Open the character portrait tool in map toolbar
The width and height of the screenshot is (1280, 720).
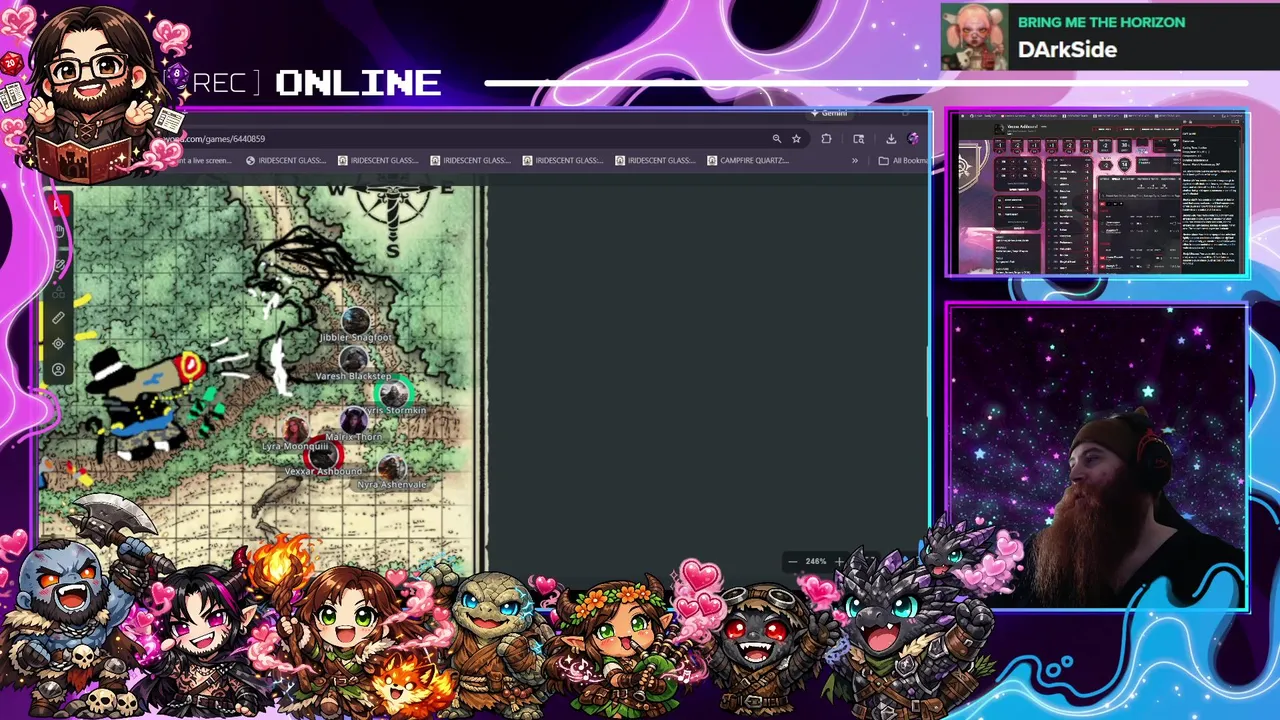(58, 370)
